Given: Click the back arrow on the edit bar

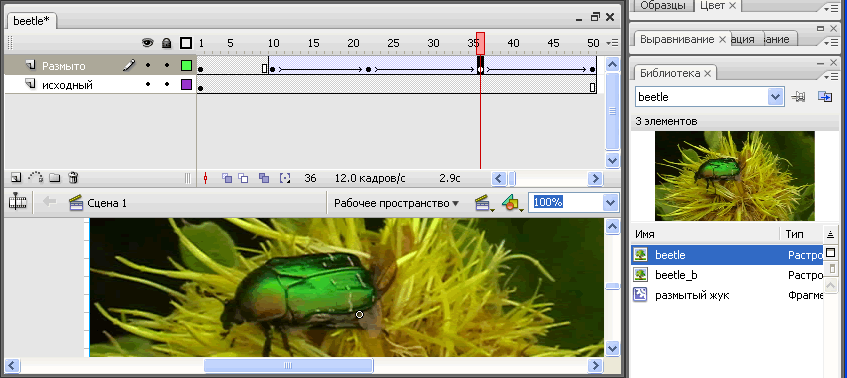Looking at the screenshot, I should pyautogui.click(x=50, y=202).
